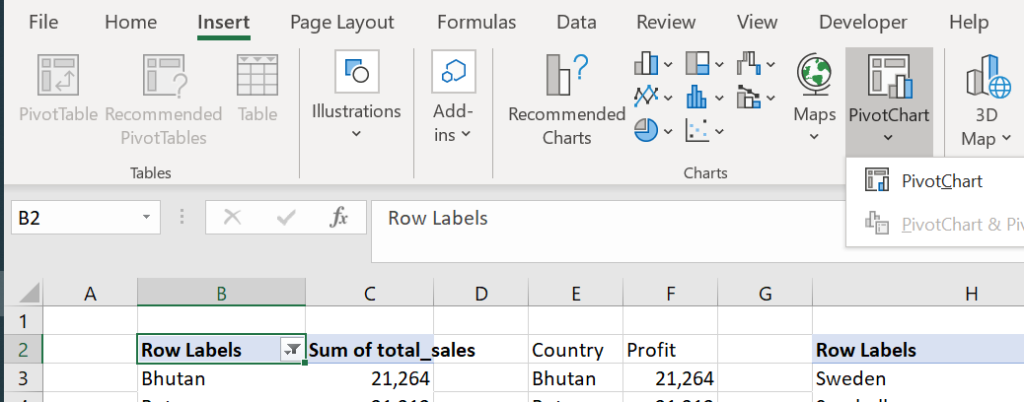Open the Row Labels filter dropdown in B2
This screenshot has width=1024, height=402.
tap(292, 350)
